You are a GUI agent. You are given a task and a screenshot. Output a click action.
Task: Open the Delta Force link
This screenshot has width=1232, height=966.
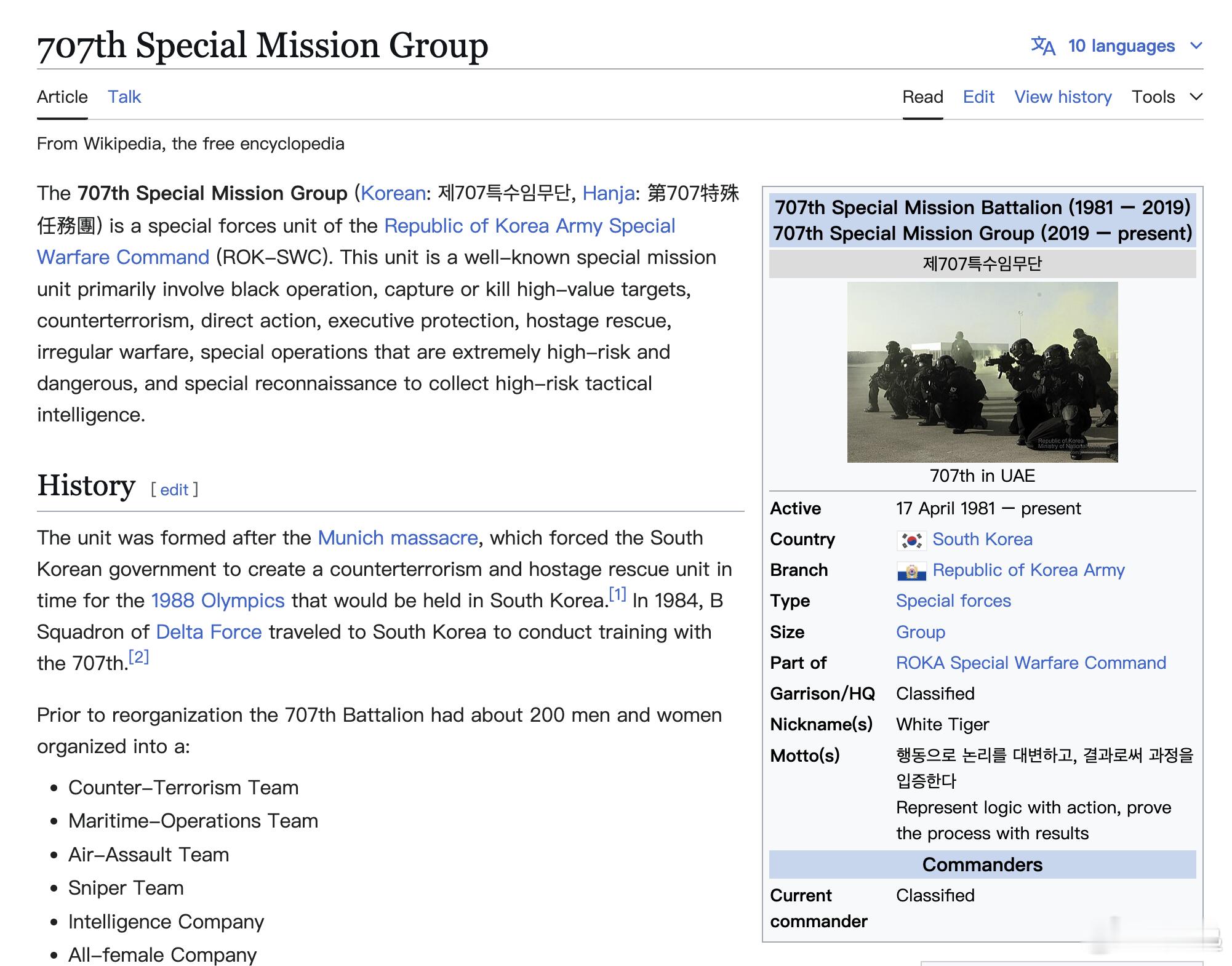click(209, 632)
